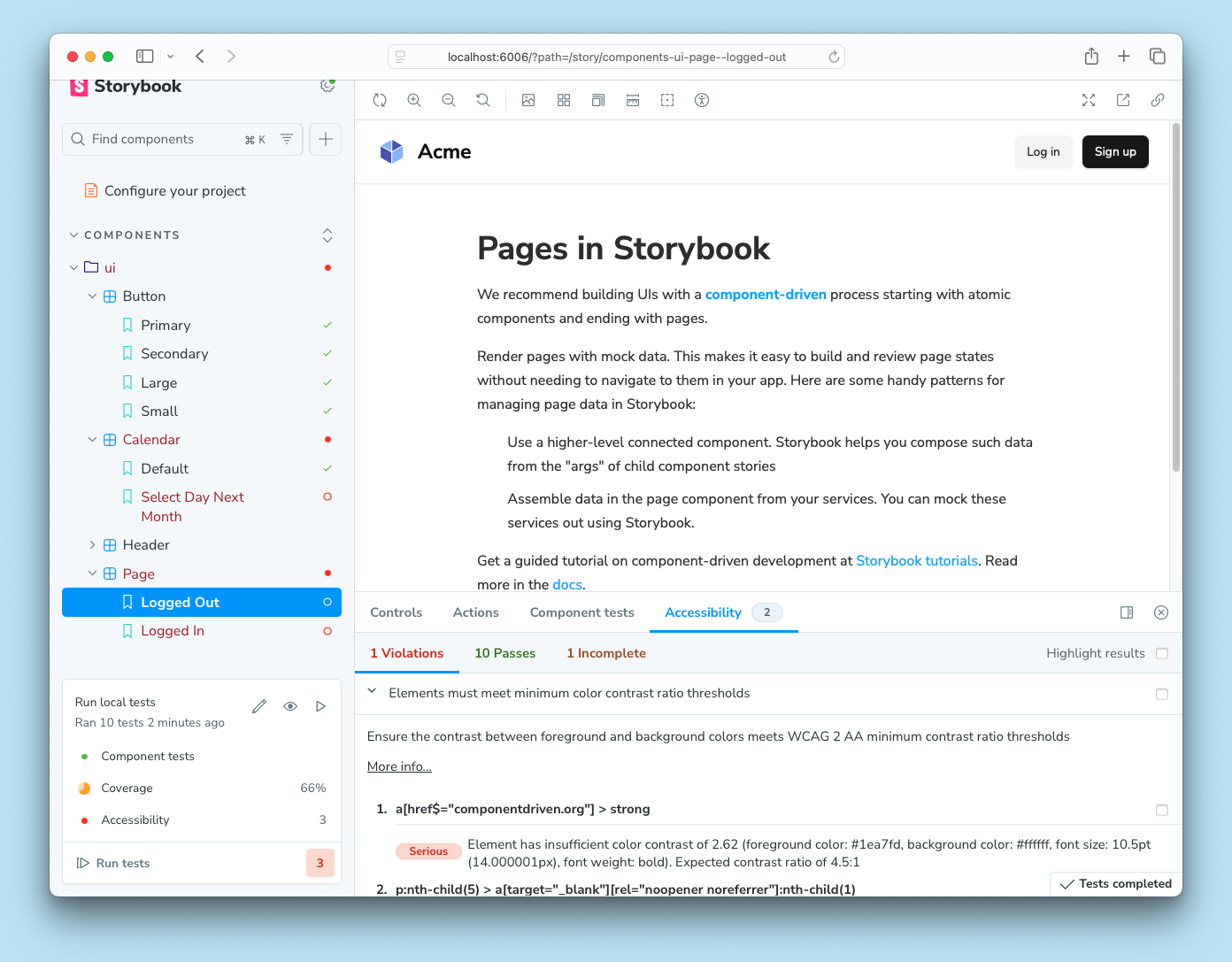The height and width of the screenshot is (962, 1232).
Task: Expand the Header component
Action: tap(92, 544)
